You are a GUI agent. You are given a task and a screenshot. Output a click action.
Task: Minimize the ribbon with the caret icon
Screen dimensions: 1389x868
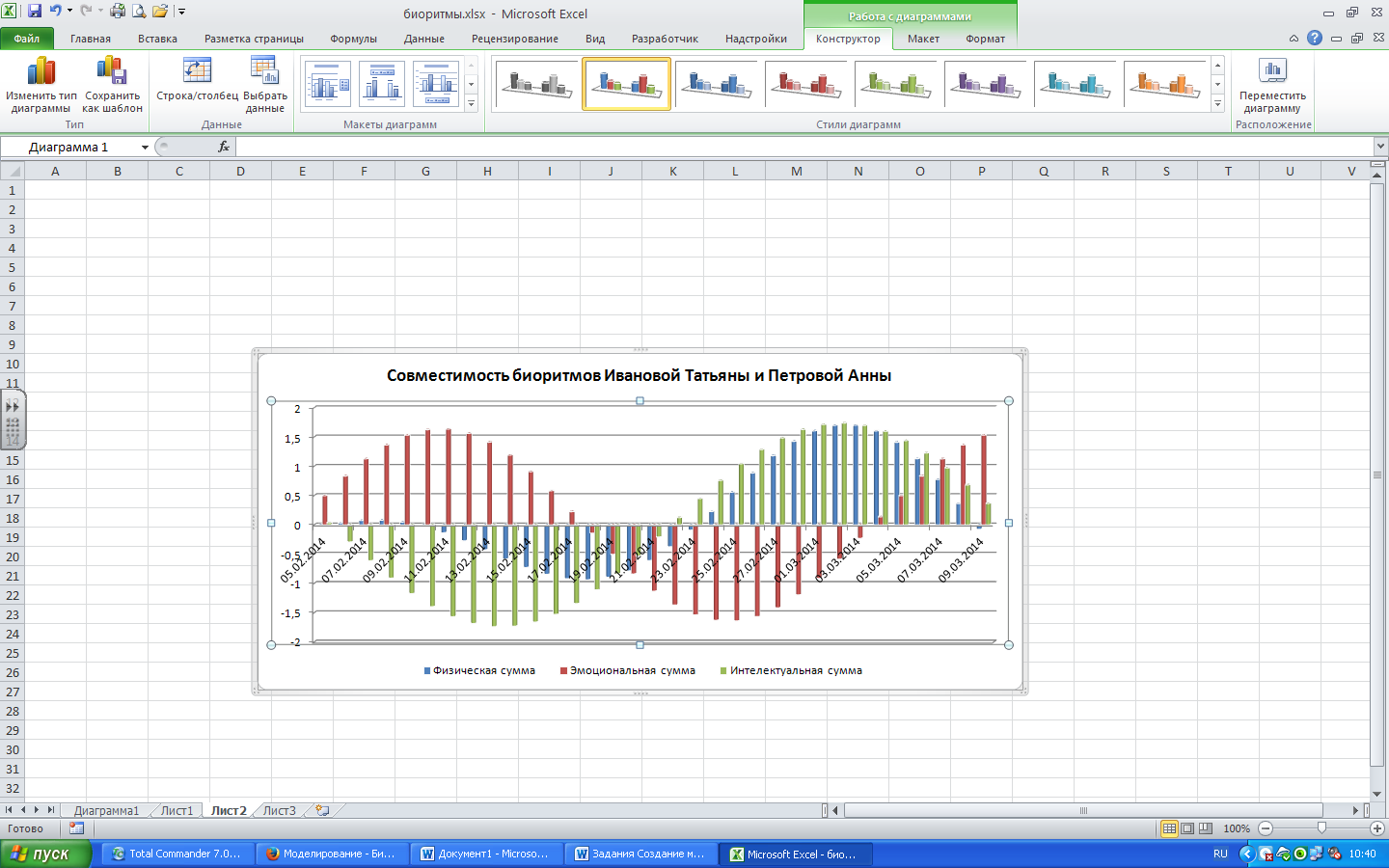[1294, 39]
